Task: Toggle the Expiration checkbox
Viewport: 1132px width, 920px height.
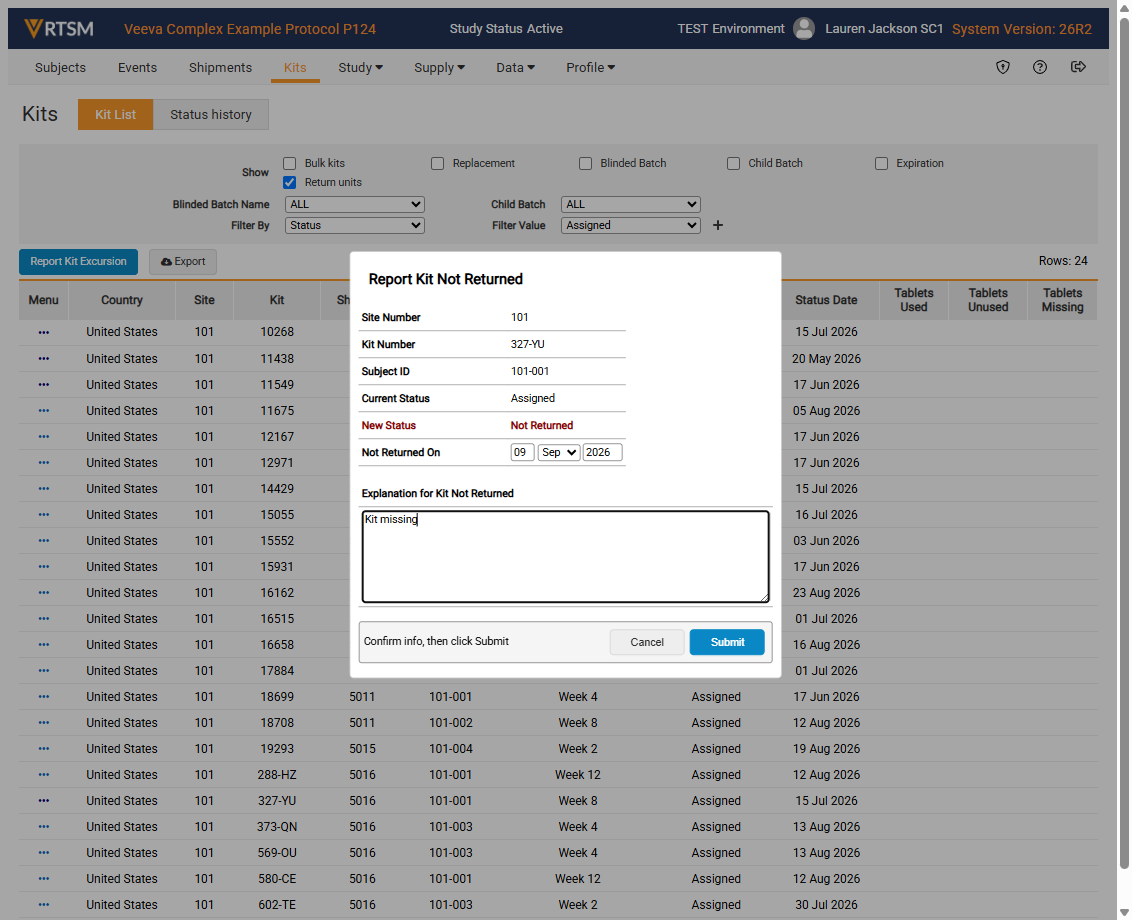Action: [x=881, y=163]
